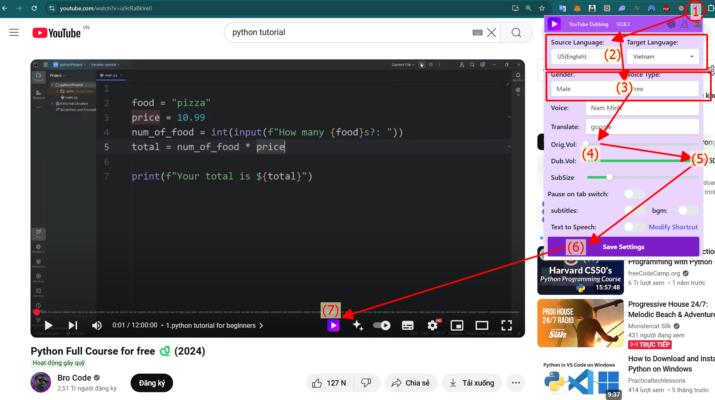
Task: Focus the search box containing 'python tutorial'
Action: [x=351, y=32]
